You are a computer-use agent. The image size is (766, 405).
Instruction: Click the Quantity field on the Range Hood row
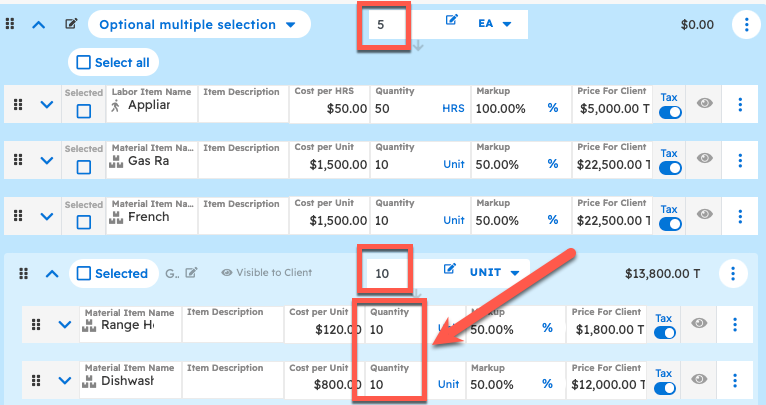click(x=390, y=329)
